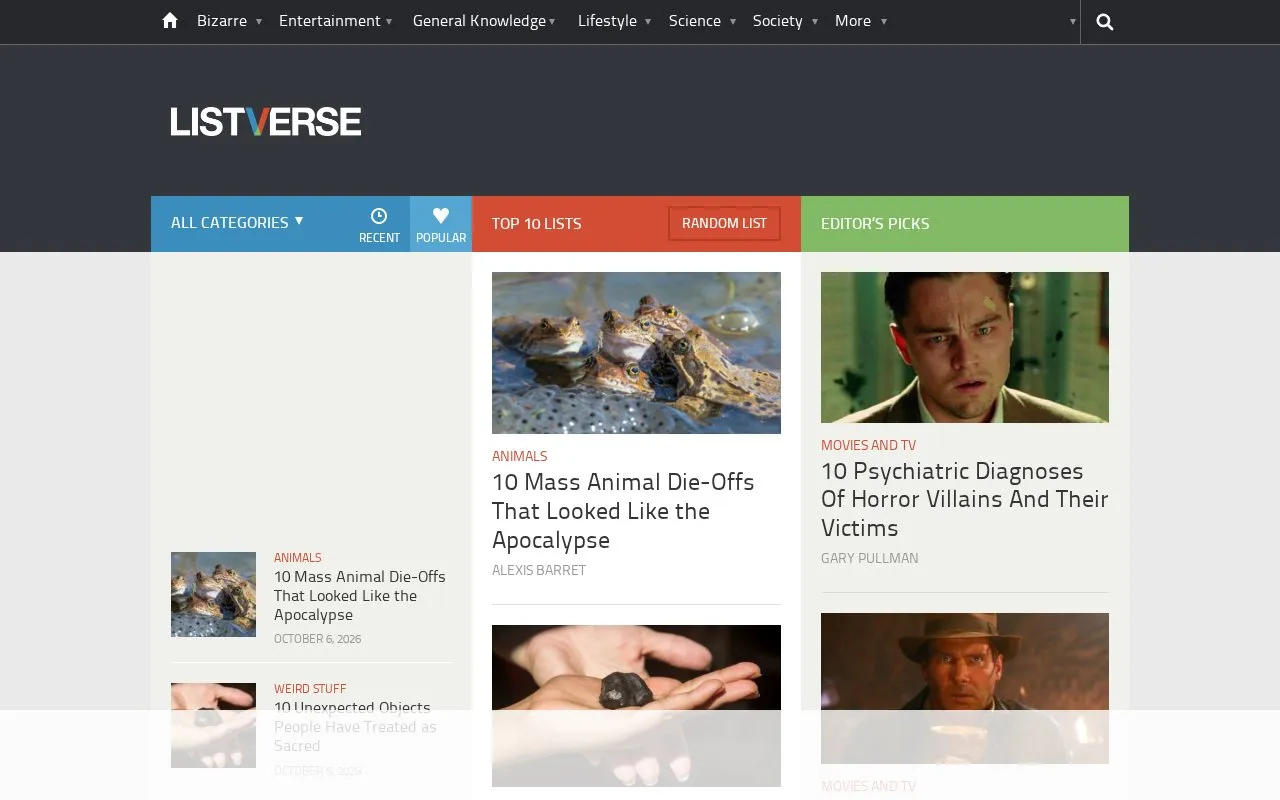Viewport: 1280px width, 800px height.
Task: Open the dropdown arrow beside search
Action: [1073, 22]
